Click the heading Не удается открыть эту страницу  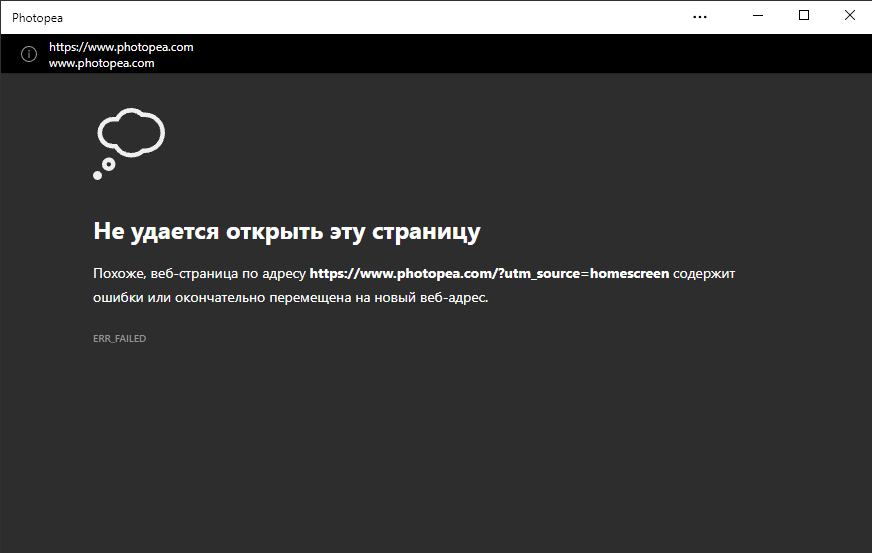[x=287, y=231]
